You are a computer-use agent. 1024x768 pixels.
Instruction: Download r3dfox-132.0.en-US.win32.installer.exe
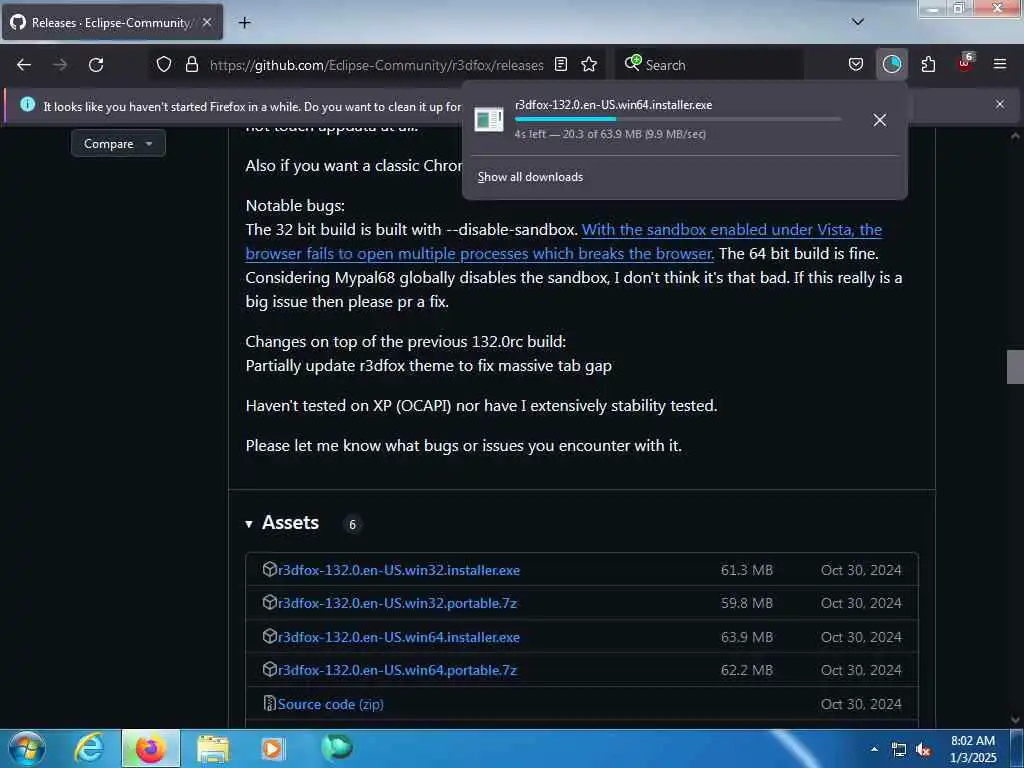pyautogui.click(x=399, y=570)
